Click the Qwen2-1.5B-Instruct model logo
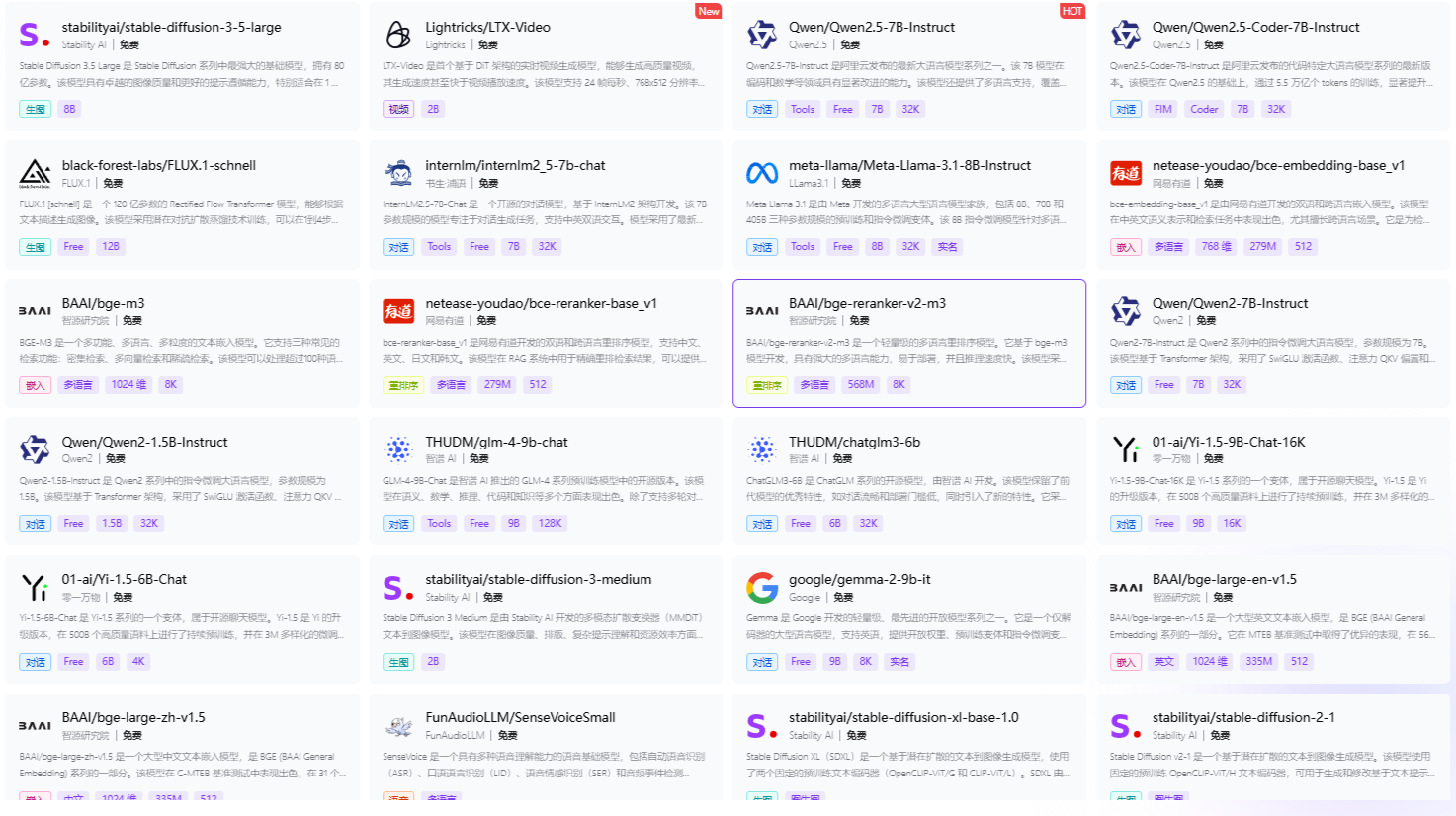The width and height of the screenshot is (1456, 816). [35, 449]
